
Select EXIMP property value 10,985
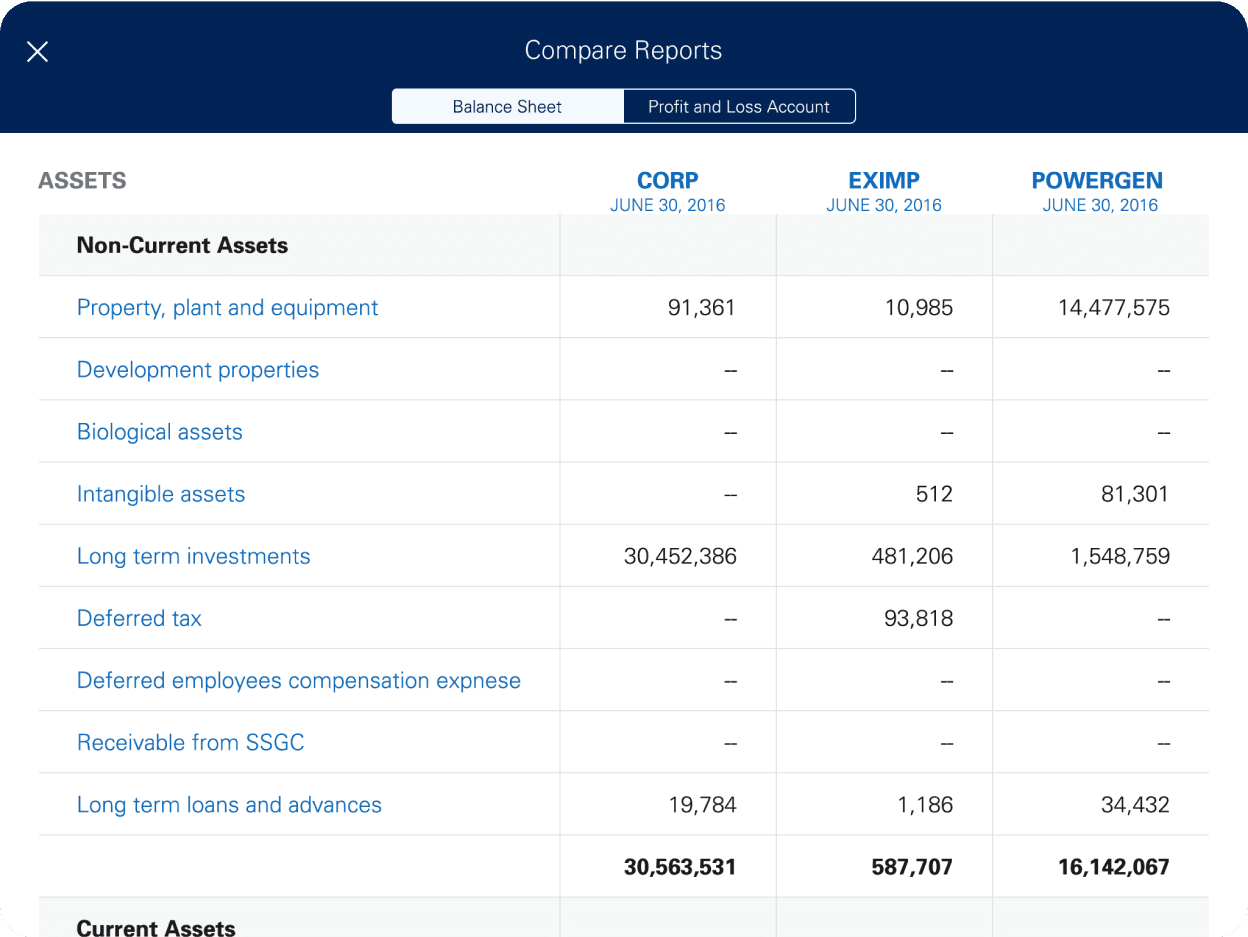click(x=919, y=308)
